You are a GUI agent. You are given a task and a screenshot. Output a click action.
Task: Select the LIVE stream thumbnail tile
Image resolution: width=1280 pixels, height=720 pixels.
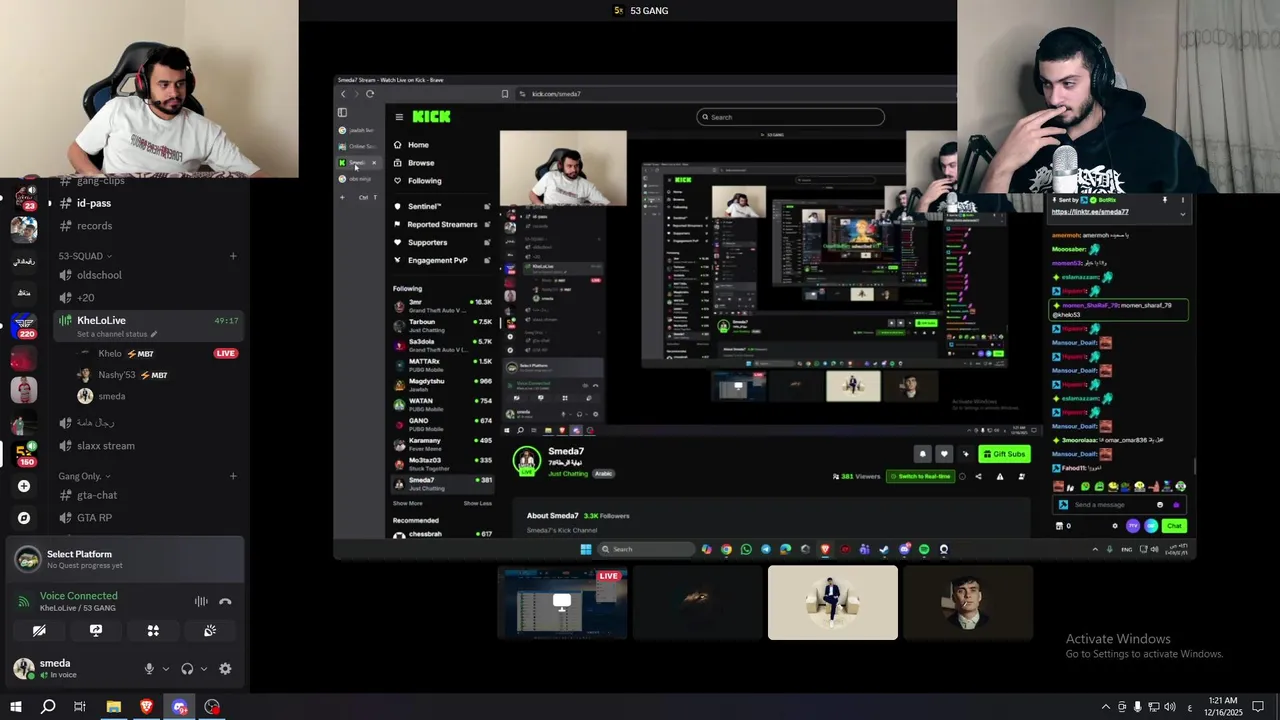point(562,603)
